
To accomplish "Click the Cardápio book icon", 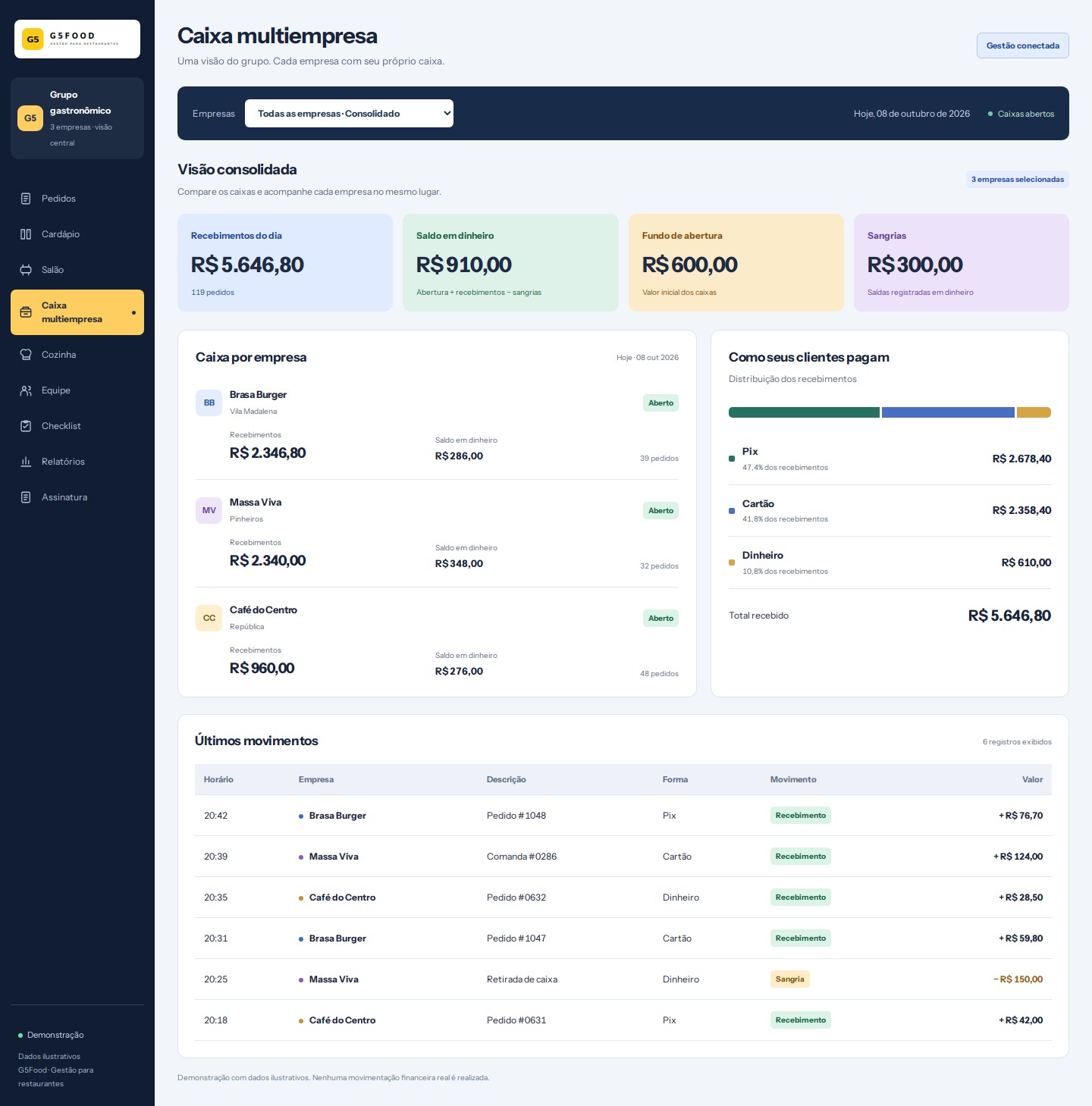I will tap(26, 234).
